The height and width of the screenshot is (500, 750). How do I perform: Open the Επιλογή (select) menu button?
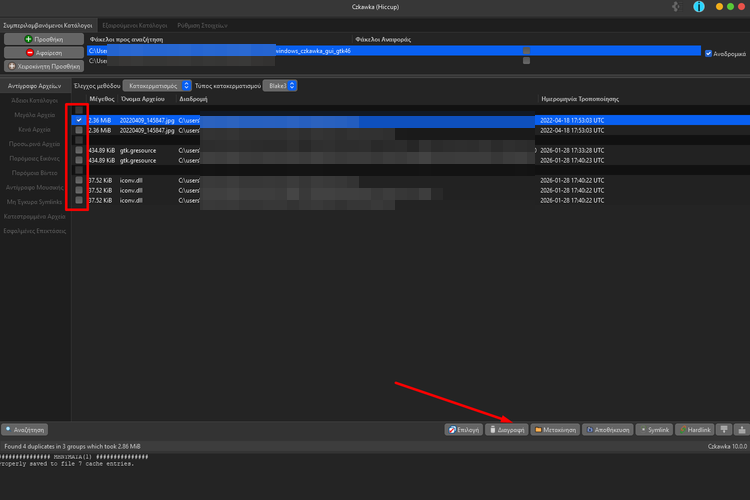463,429
